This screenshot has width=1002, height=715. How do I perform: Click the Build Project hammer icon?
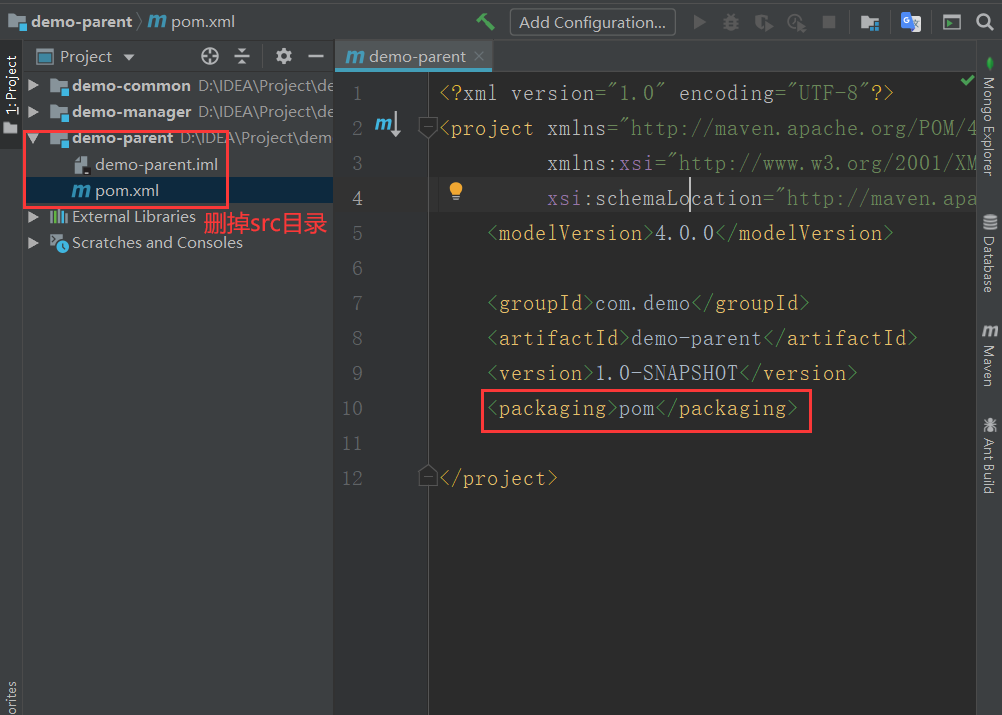[485, 22]
